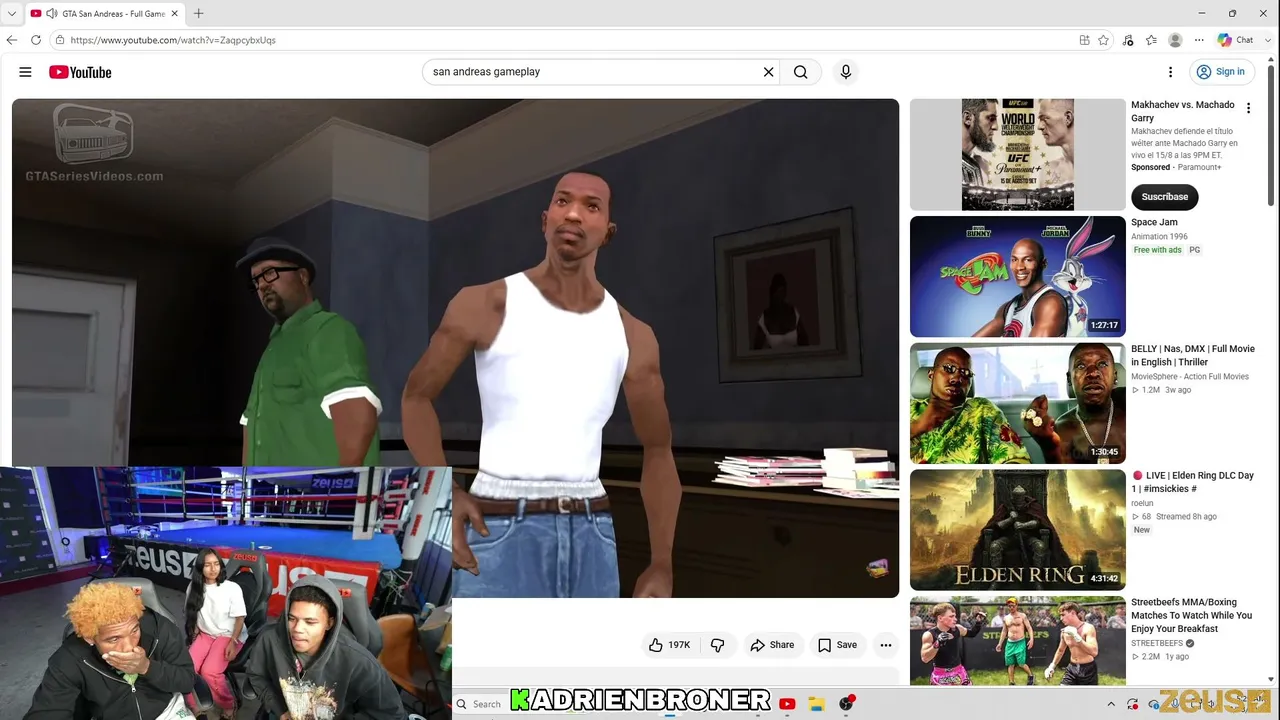Go to the YouTube home logo

pos(80,72)
